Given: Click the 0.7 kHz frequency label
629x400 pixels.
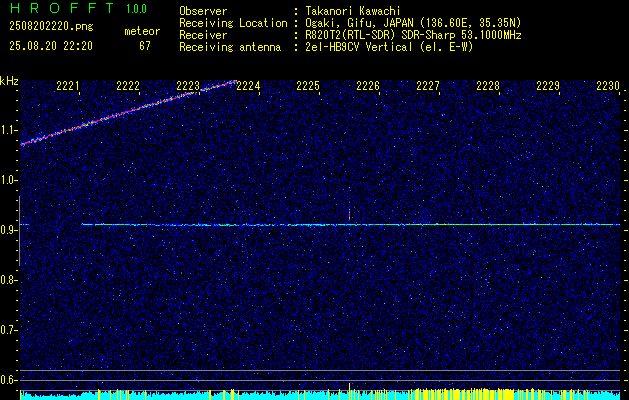Looking at the screenshot, I should [x=7, y=330].
